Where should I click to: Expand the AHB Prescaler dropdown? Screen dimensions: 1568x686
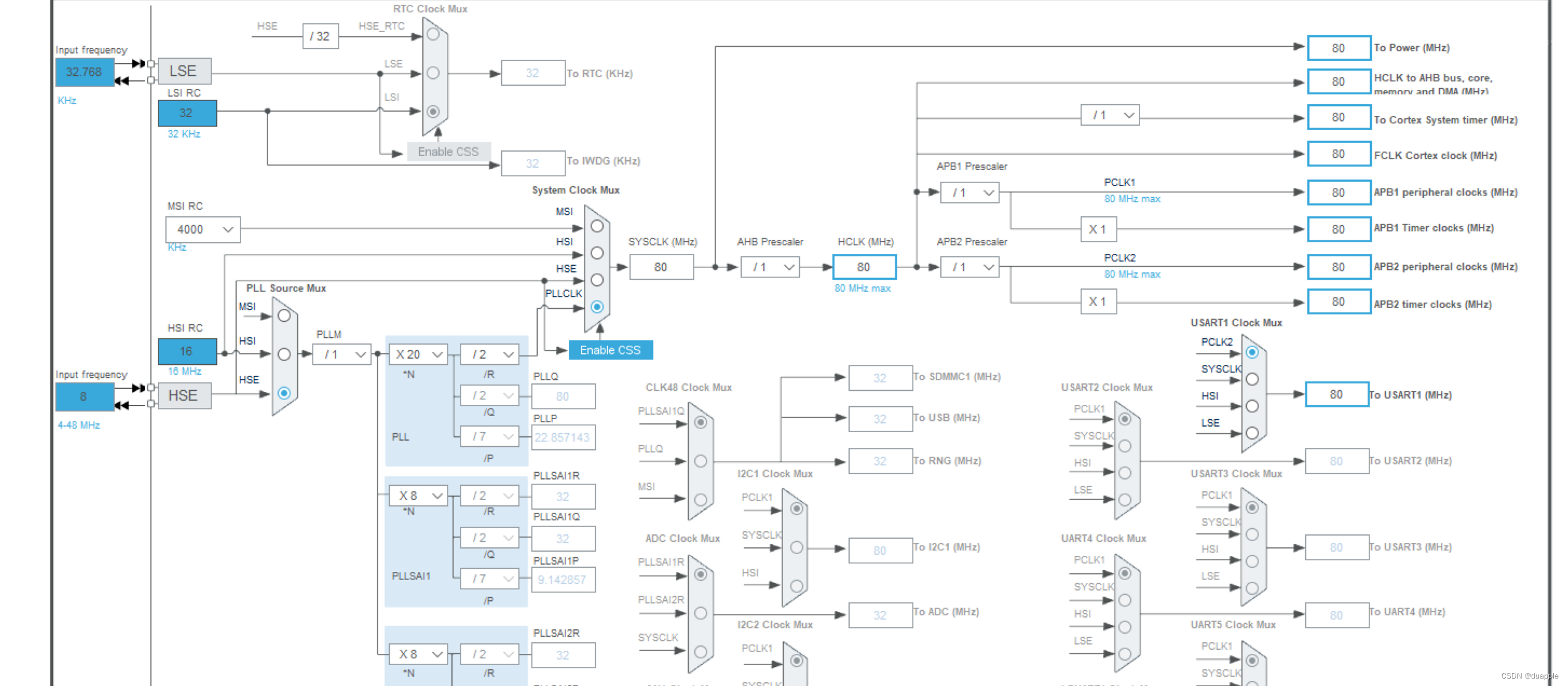coord(770,267)
